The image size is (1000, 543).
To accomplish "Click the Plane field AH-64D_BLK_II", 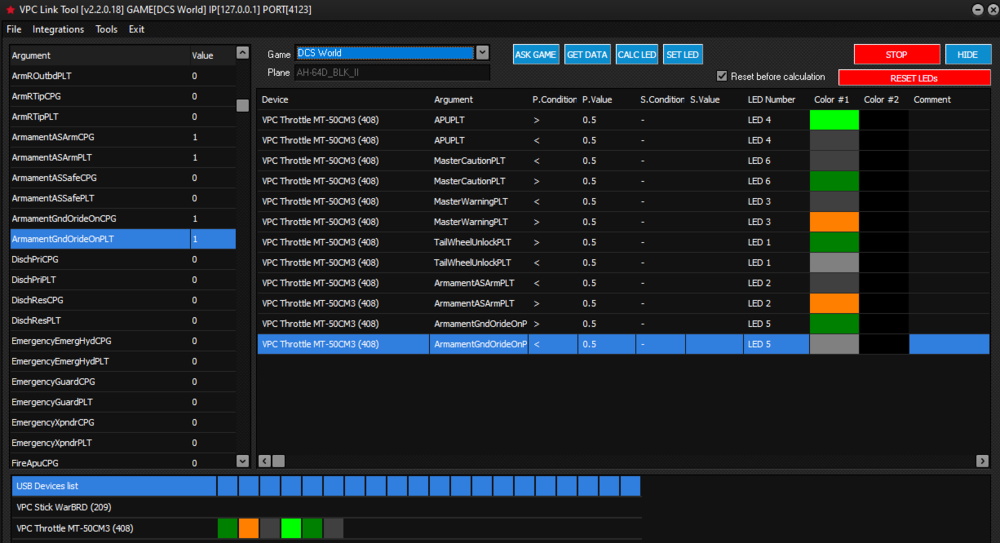I will pyautogui.click(x=392, y=73).
